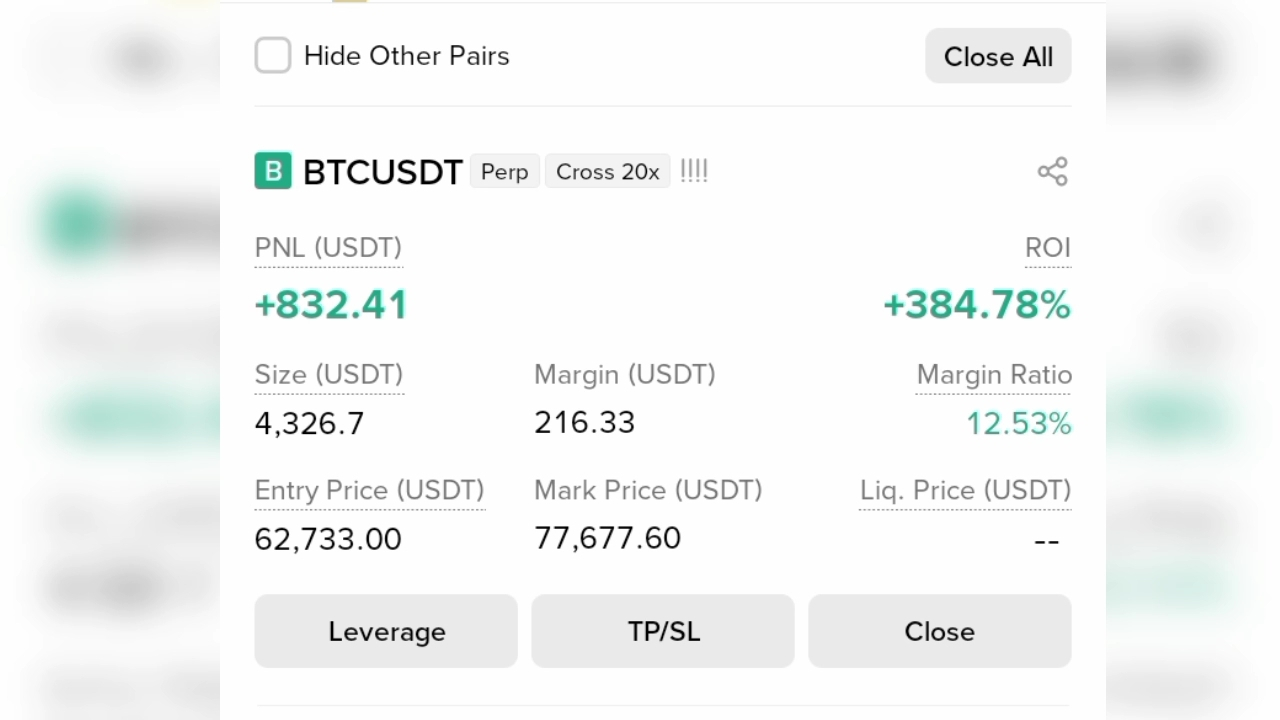Tap the ADL indicator bars icon
Viewport: 1280px width, 720px height.
tap(694, 171)
